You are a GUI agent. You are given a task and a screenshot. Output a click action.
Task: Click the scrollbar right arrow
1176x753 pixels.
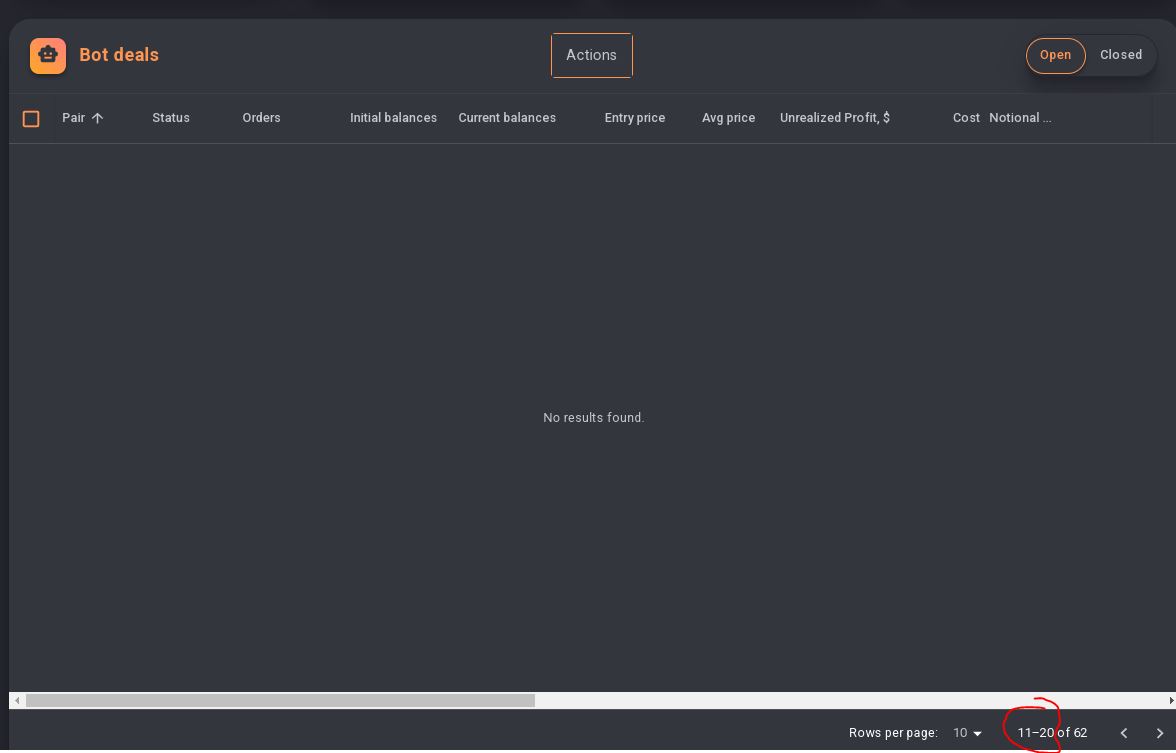pos(1171,700)
